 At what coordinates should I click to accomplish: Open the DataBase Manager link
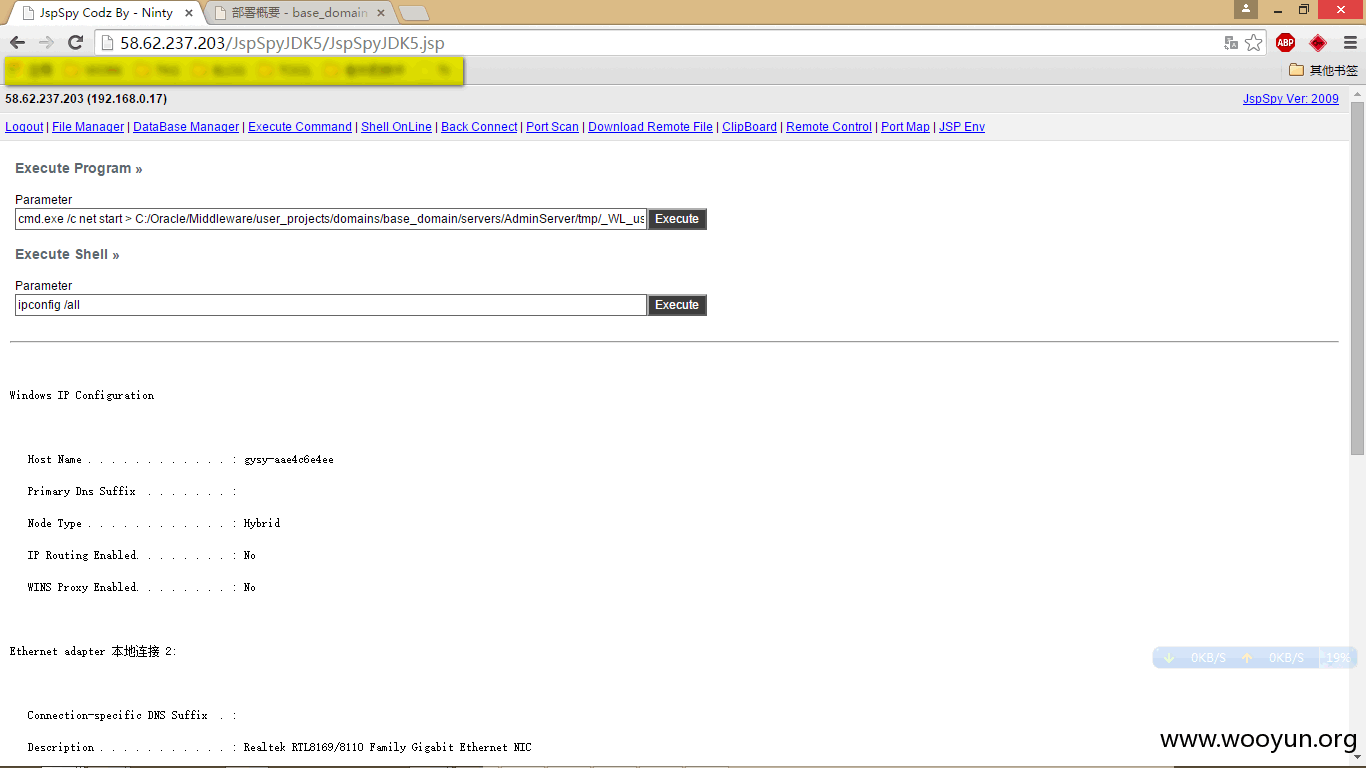[186, 127]
